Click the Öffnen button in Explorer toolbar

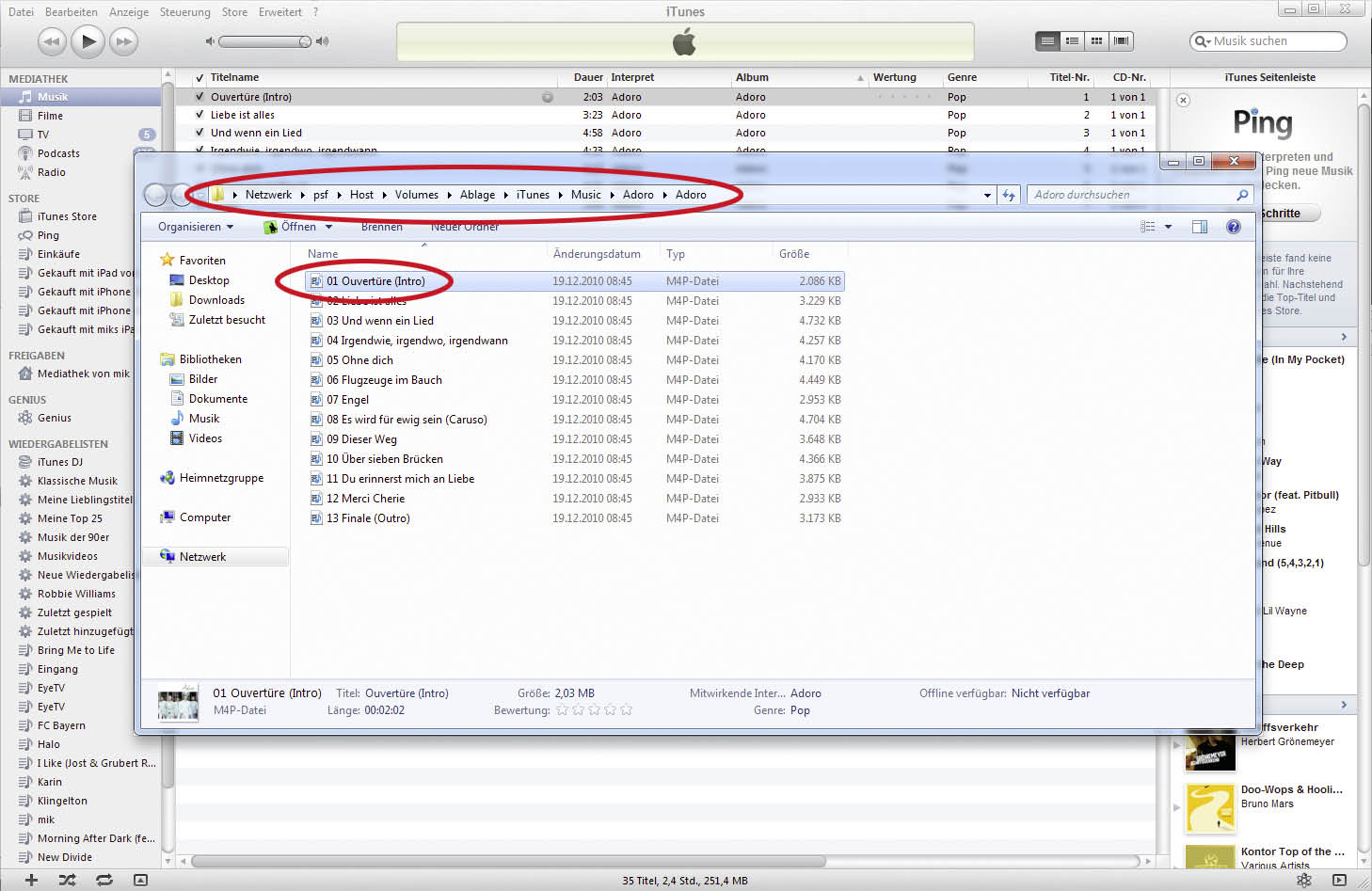291,227
